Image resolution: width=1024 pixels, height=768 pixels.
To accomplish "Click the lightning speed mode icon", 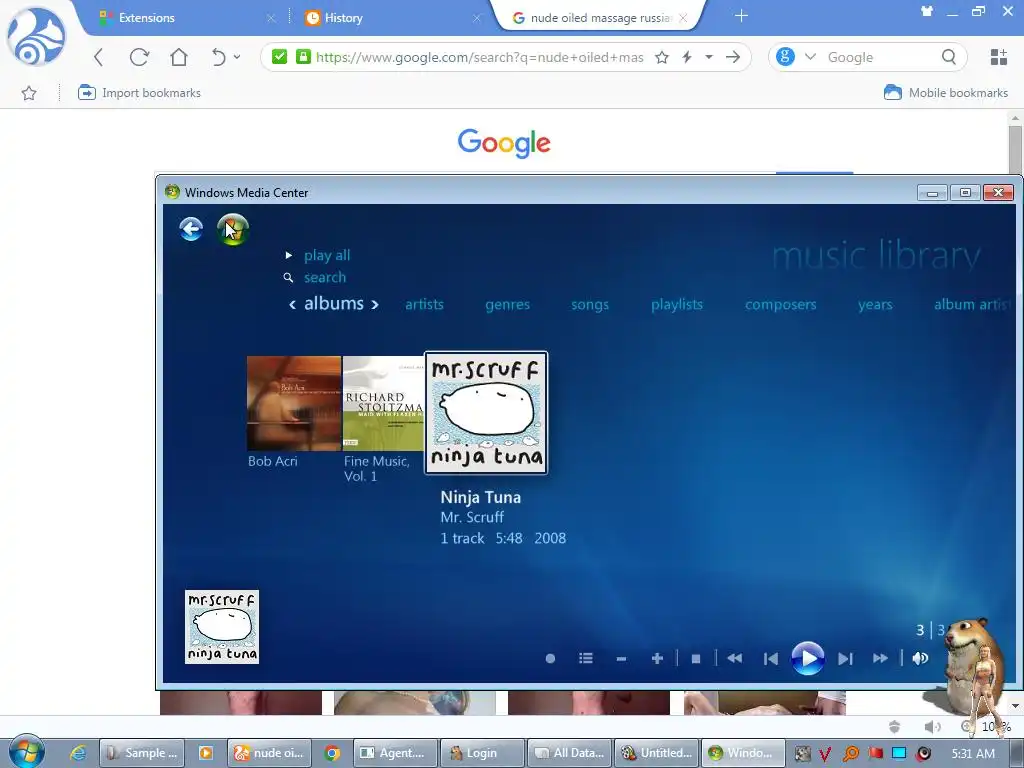I will [687, 57].
